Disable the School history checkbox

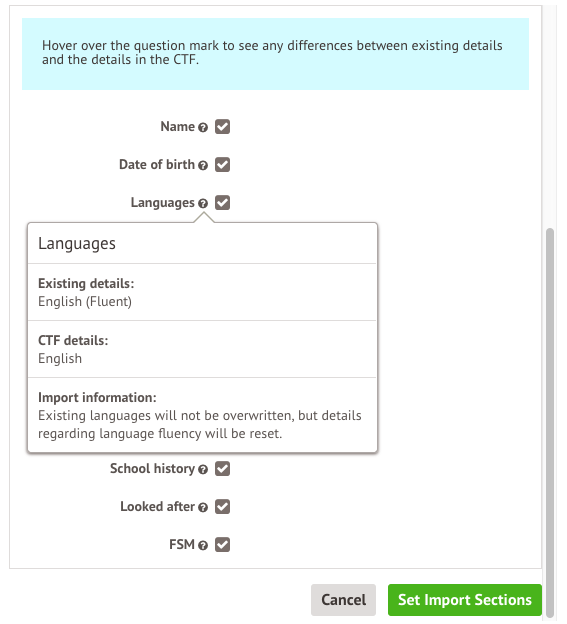pos(222,469)
